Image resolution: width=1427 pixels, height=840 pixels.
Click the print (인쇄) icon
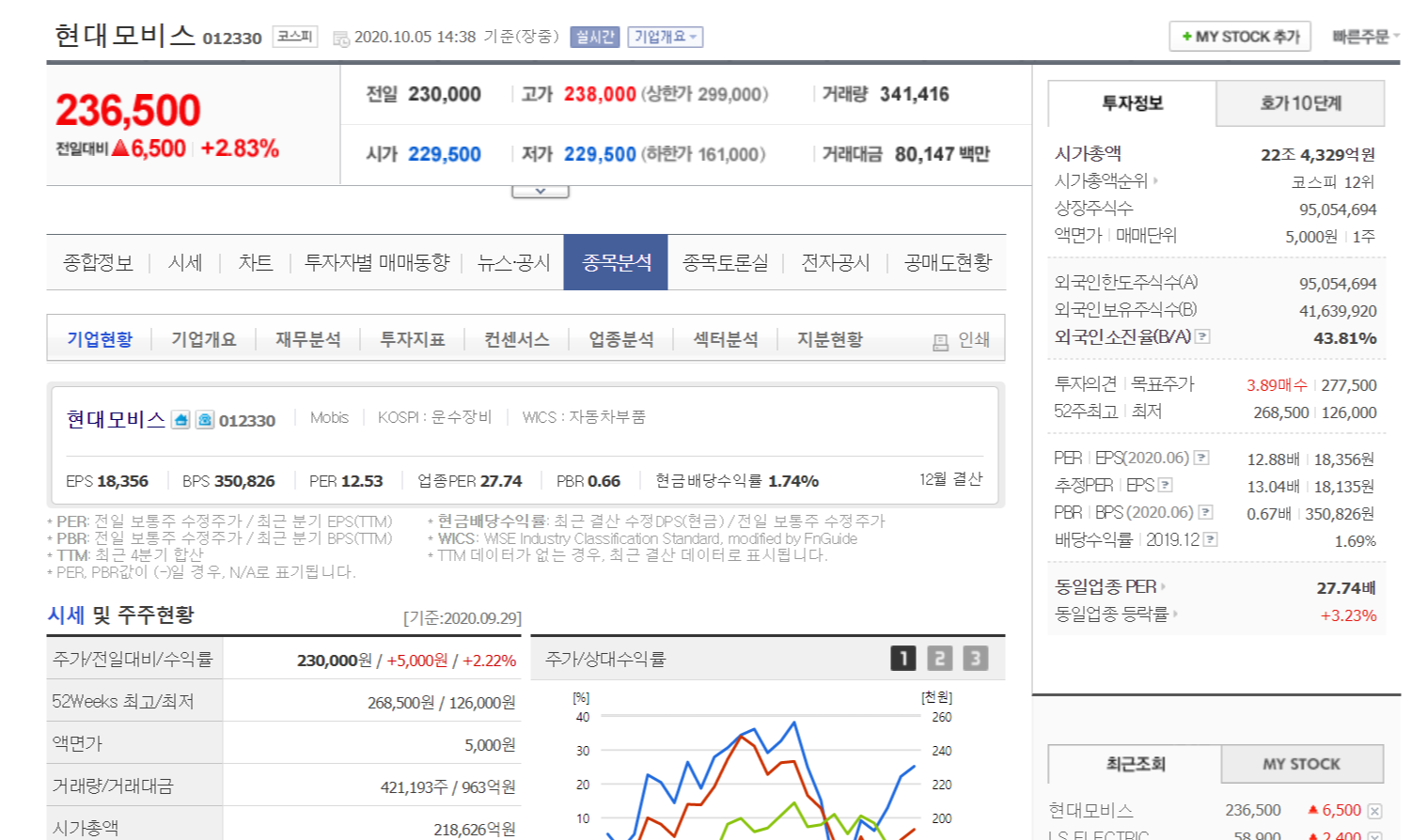coord(940,341)
